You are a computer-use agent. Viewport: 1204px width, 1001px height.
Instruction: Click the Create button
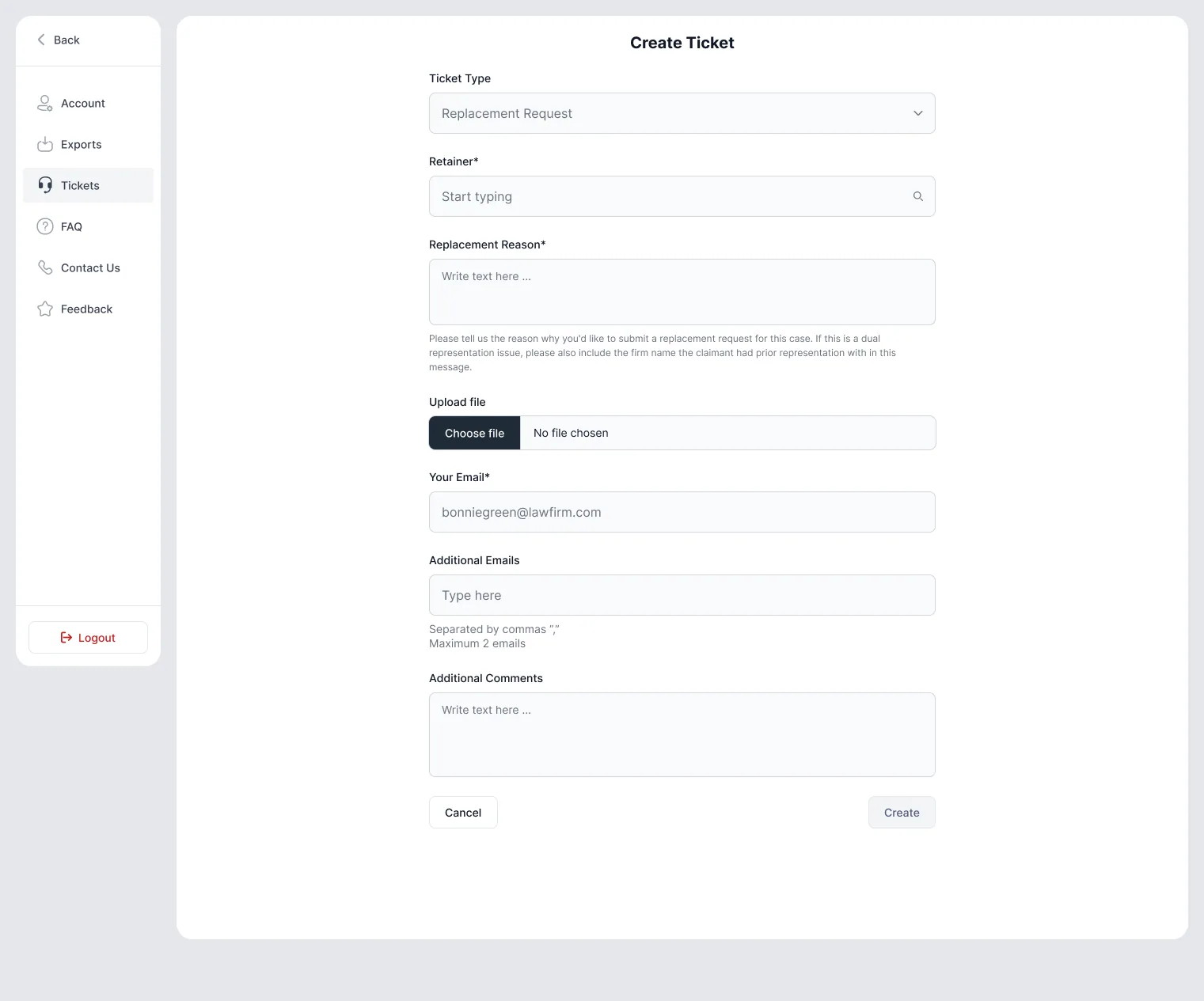click(902, 813)
